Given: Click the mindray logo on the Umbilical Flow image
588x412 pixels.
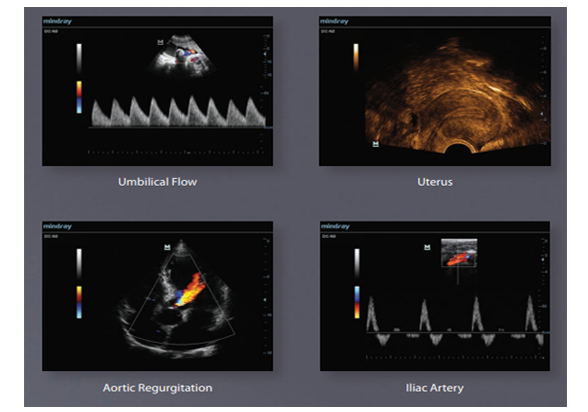Looking at the screenshot, I should (57, 21).
